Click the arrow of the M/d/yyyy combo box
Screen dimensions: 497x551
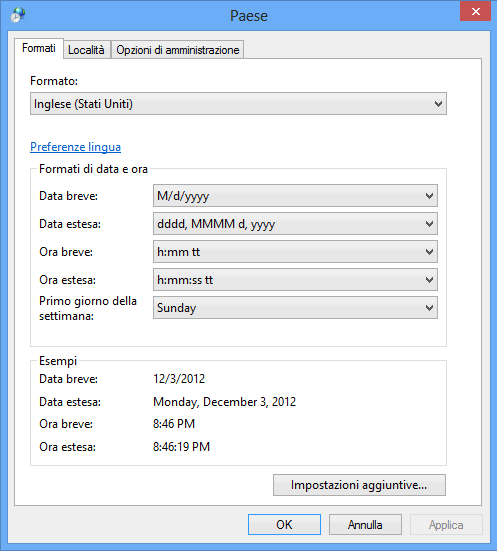(x=429, y=196)
